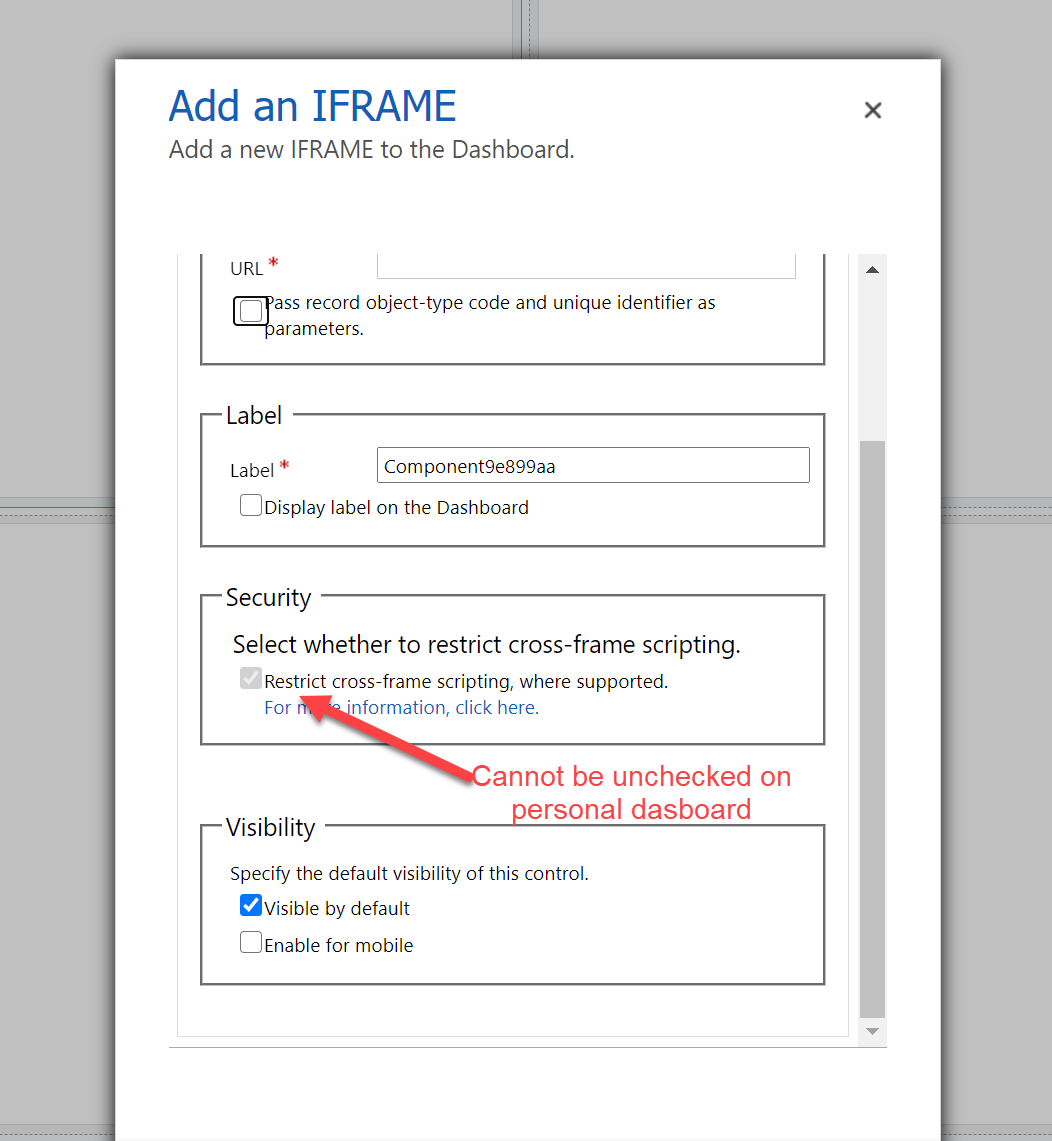Uncheck Visible by default
Screen dimensions: 1052x1141
coord(251,906)
